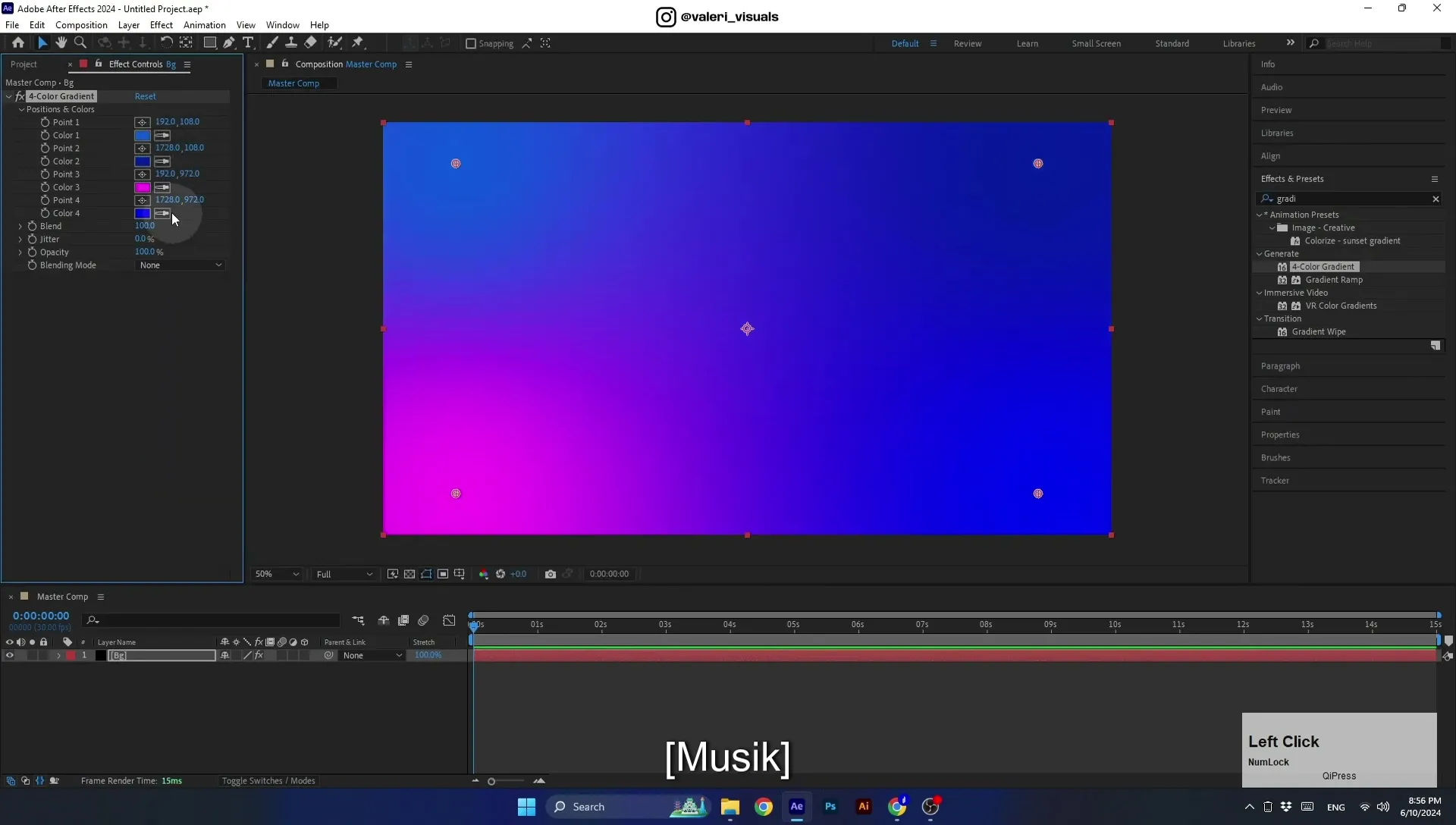Viewport: 1456px width, 825px height.
Task: Toggle the Snapping checkbox
Action: pos(471,43)
